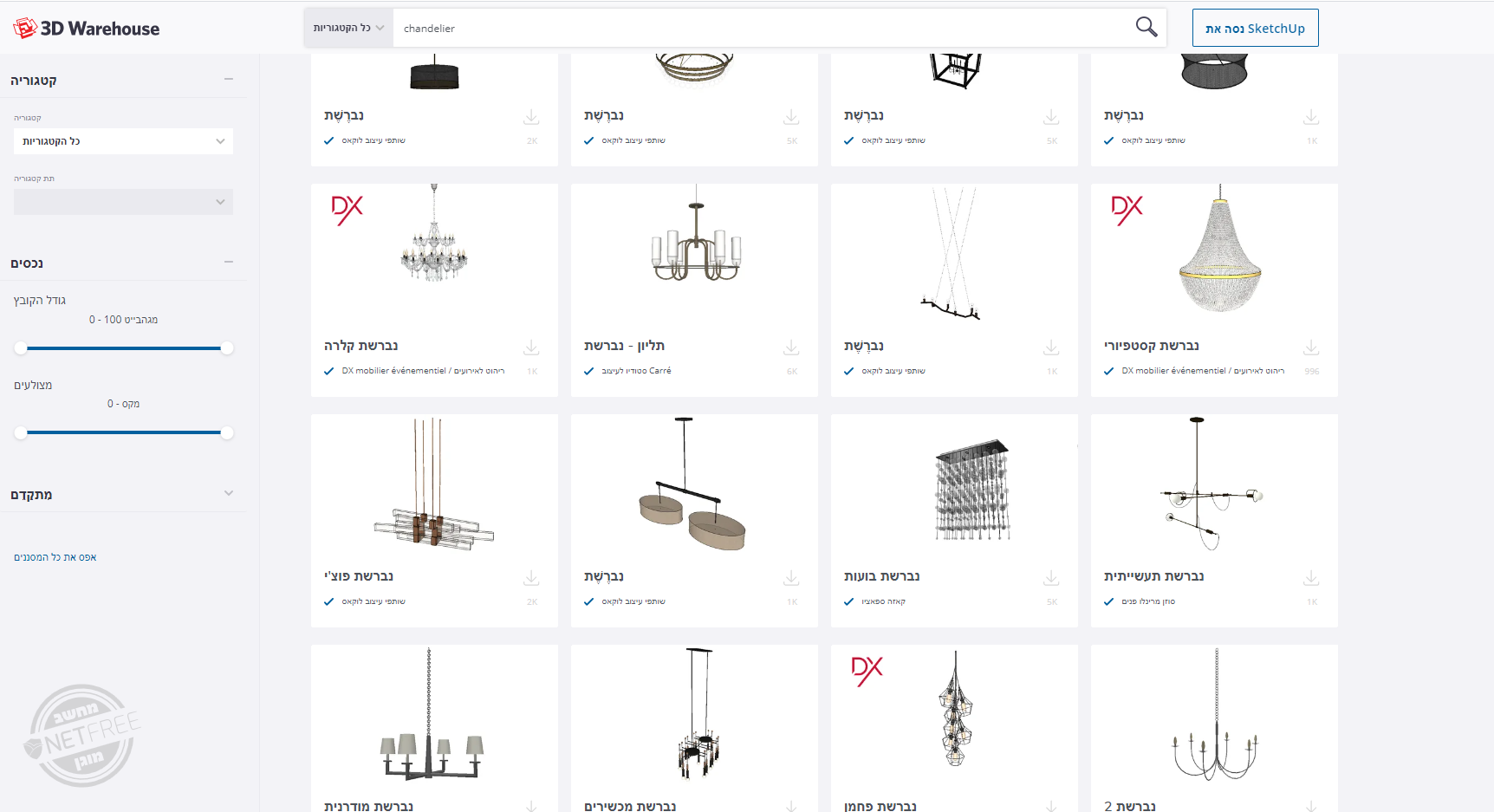Open the category dropdown beside search box
The width and height of the screenshot is (1494, 812).
click(348, 28)
